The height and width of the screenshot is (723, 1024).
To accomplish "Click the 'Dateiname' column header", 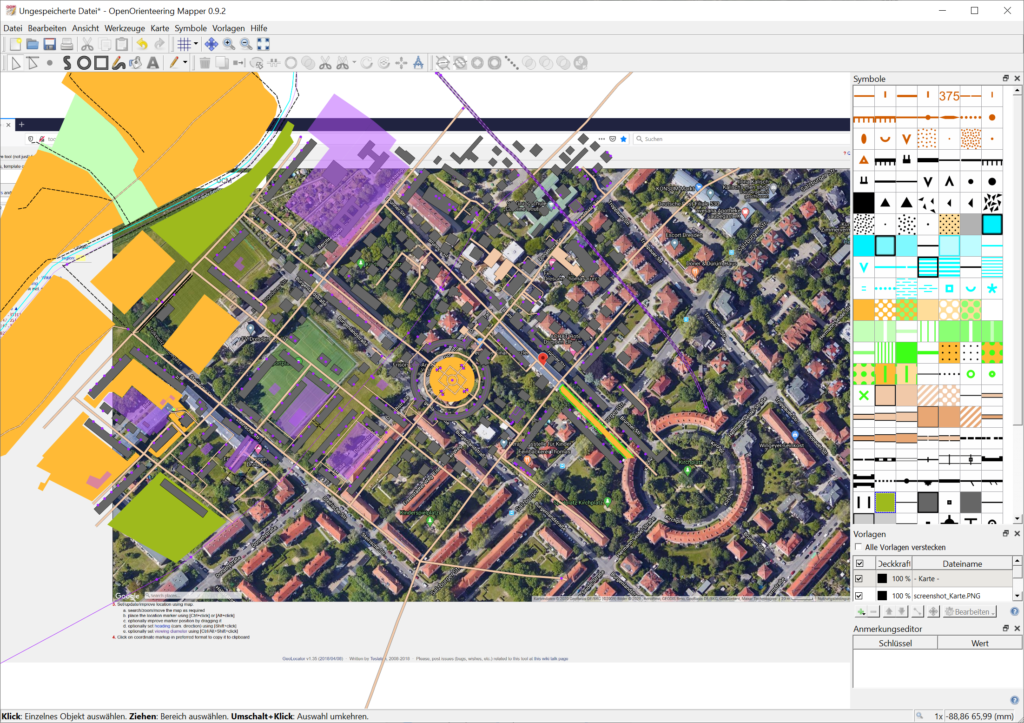I will (962, 564).
